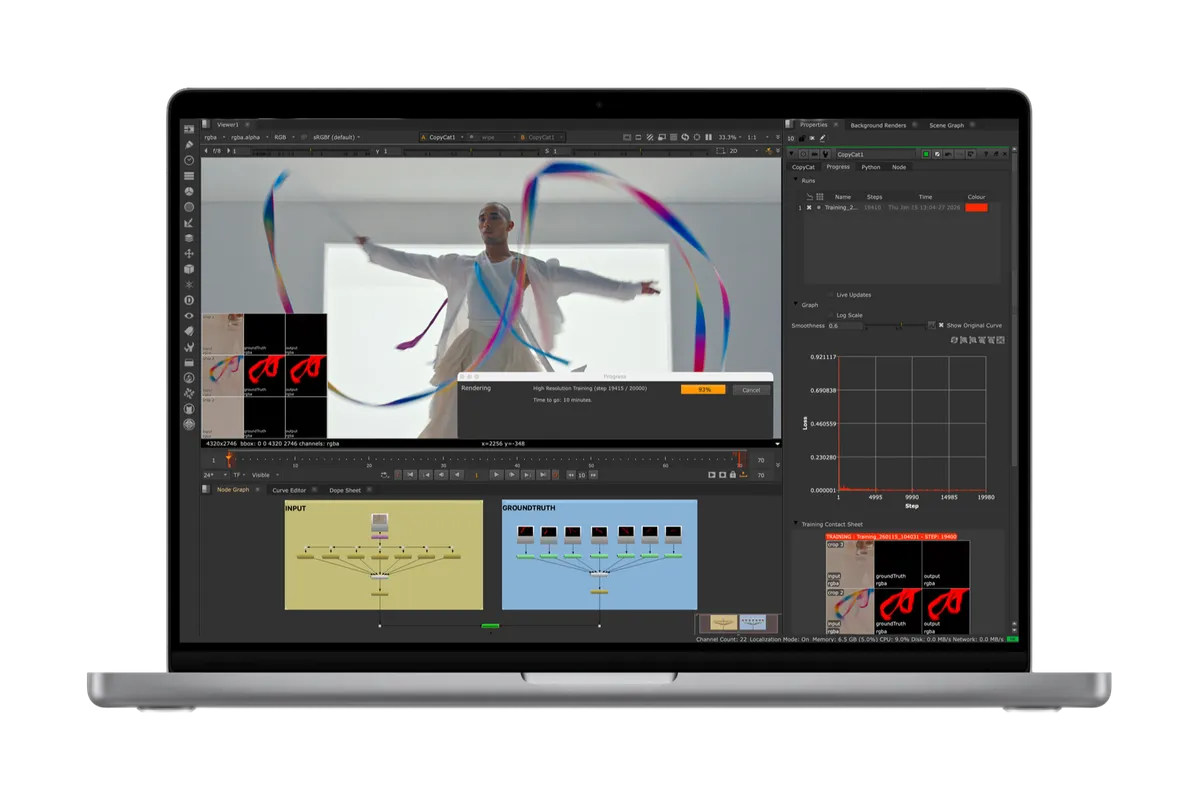The width and height of the screenshot is (1200, 800).
Task: Open the Channel nodes toolbar icon
Action: [x=189, y=176]
